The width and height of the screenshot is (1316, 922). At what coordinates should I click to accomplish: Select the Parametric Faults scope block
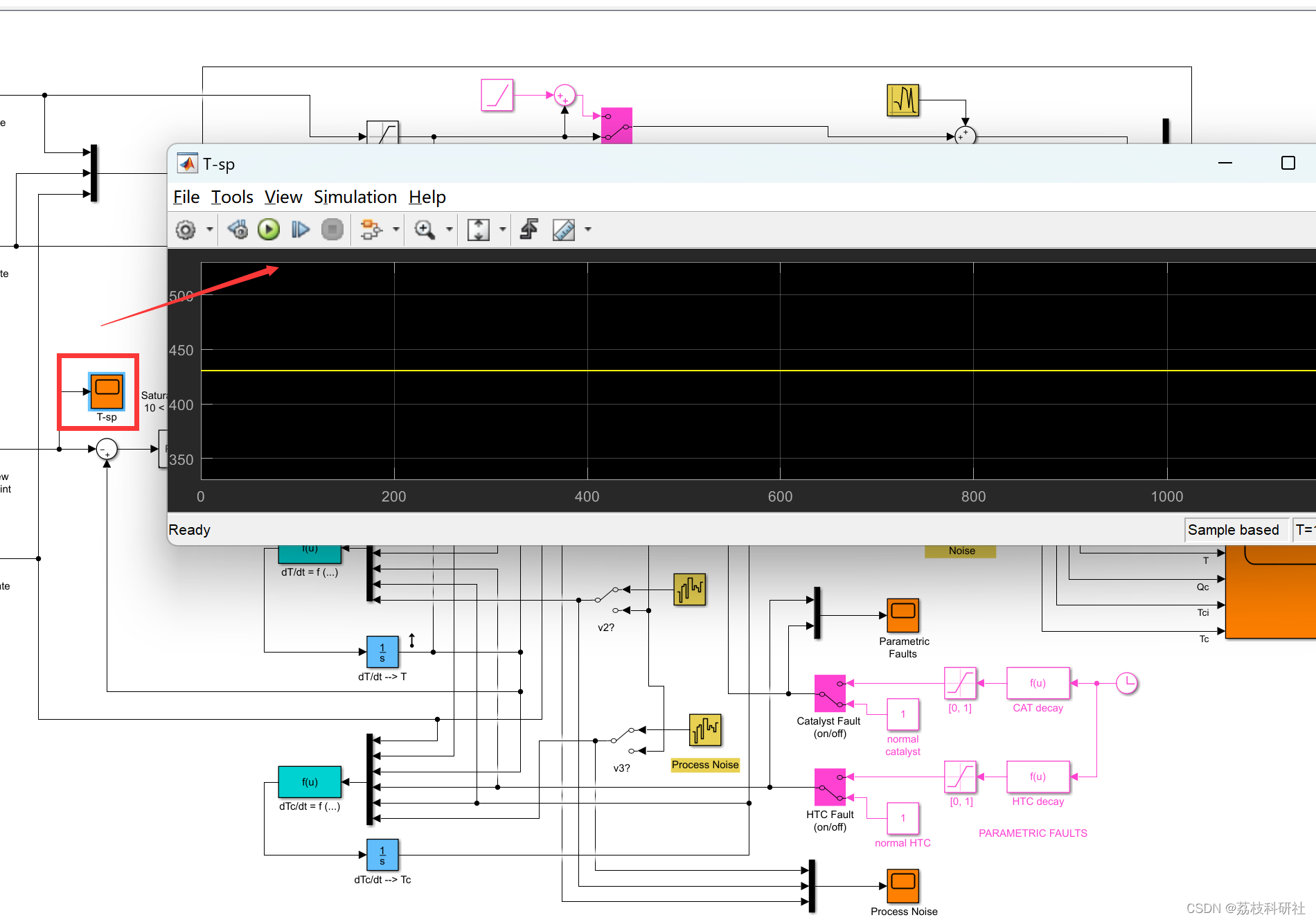point(903,615)
